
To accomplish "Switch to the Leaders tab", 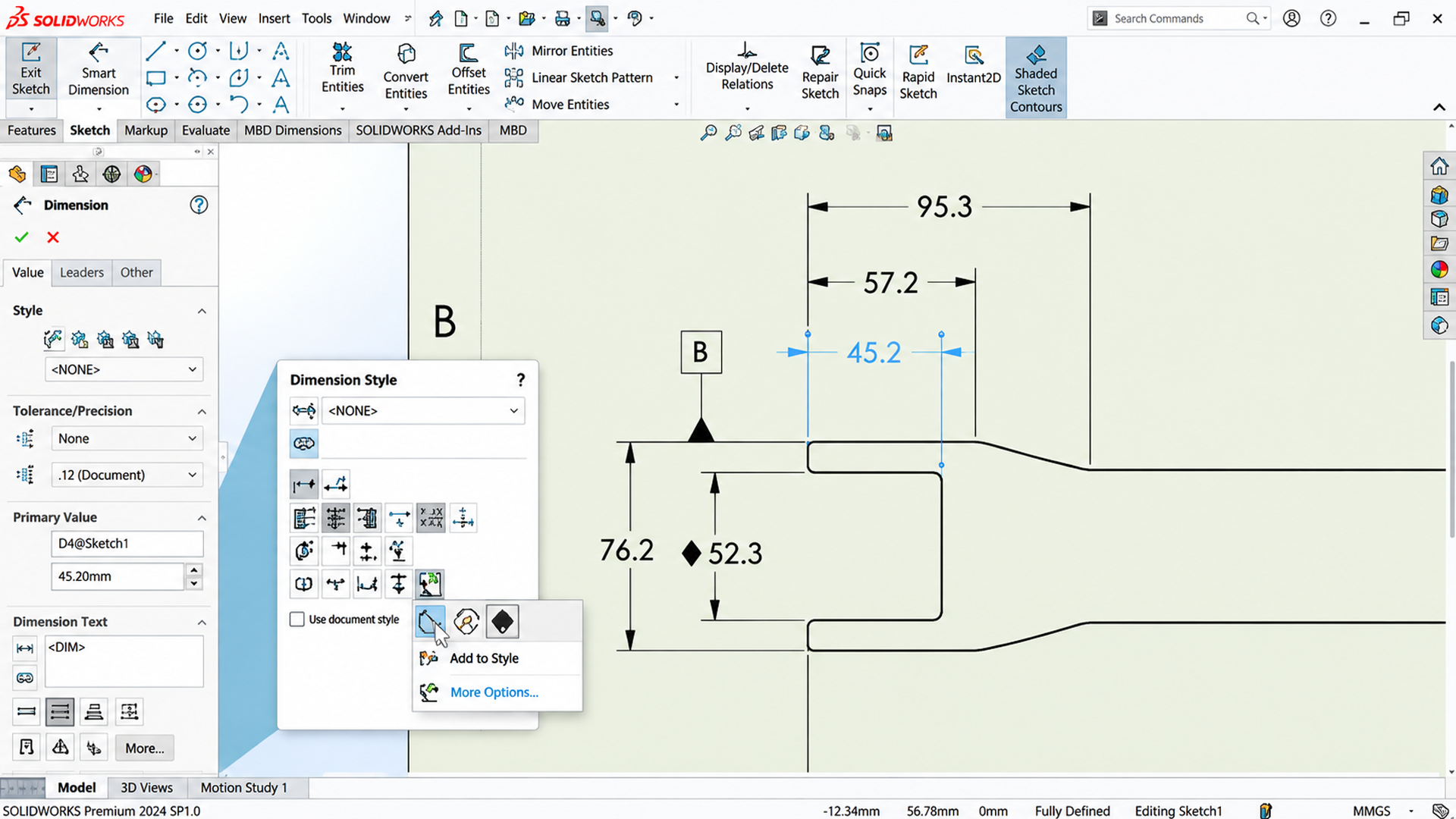I will [x=82, y=272].
